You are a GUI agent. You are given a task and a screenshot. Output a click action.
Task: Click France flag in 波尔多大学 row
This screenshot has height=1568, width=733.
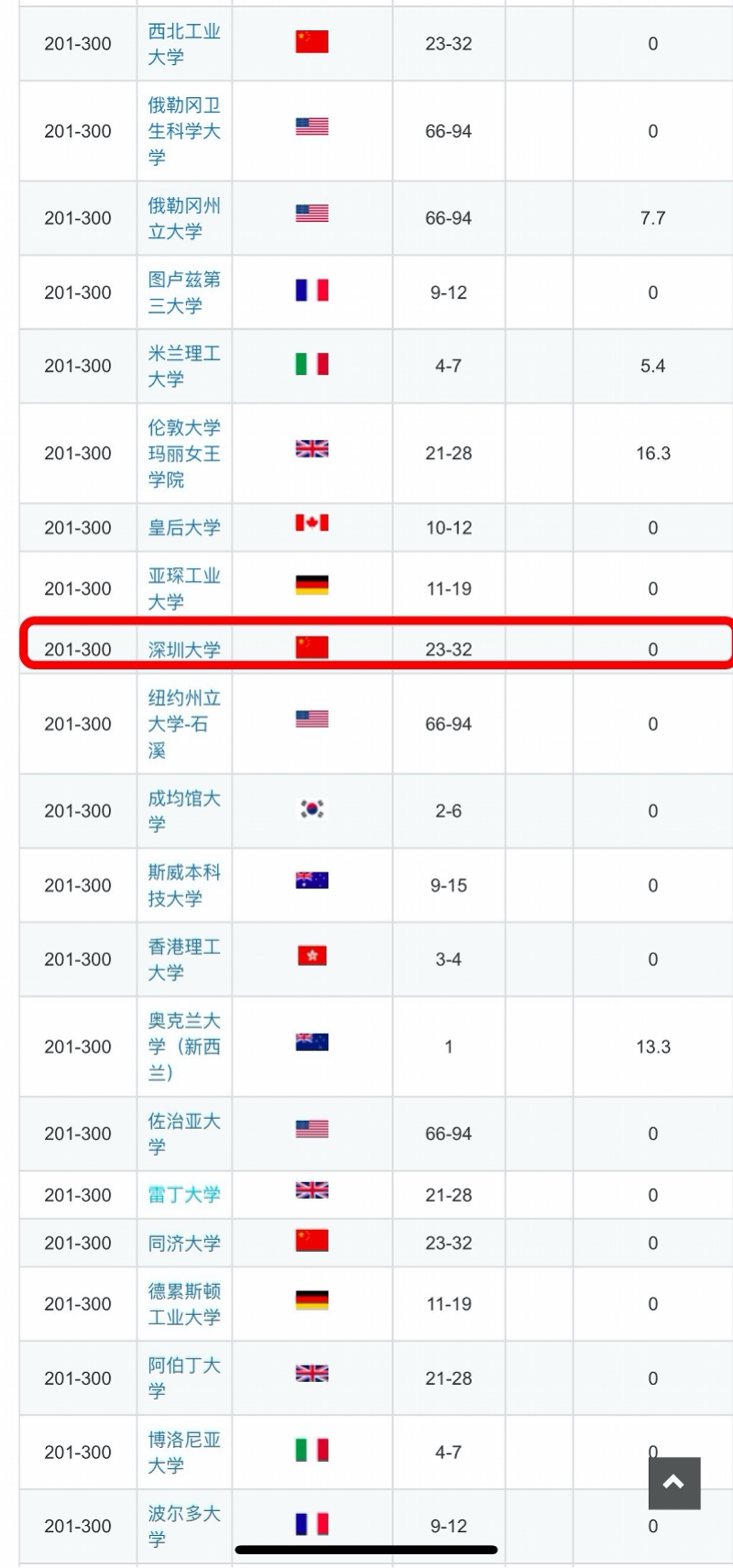click(312, 1524)
